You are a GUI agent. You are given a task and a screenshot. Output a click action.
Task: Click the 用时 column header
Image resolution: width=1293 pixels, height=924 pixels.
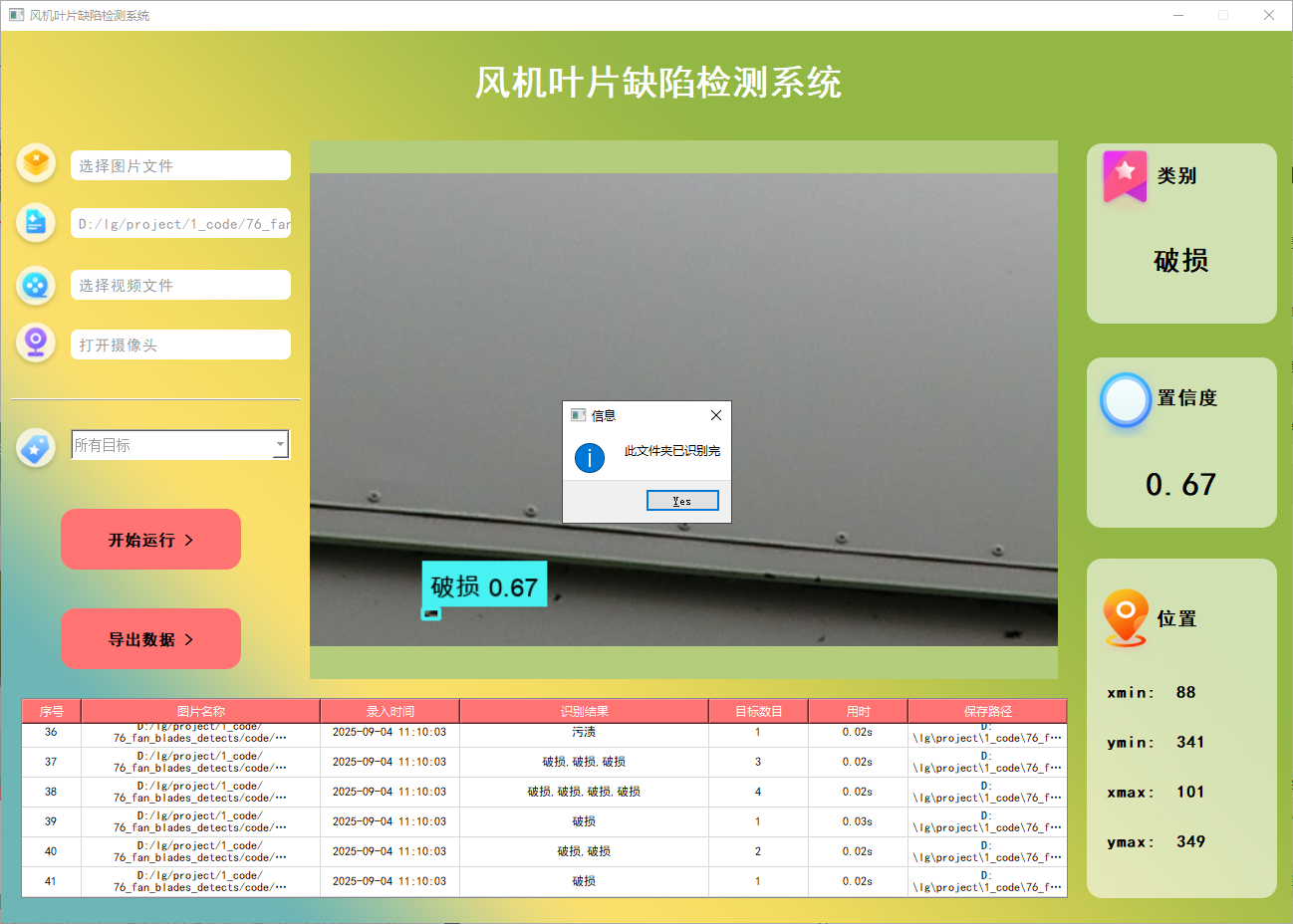858,711
